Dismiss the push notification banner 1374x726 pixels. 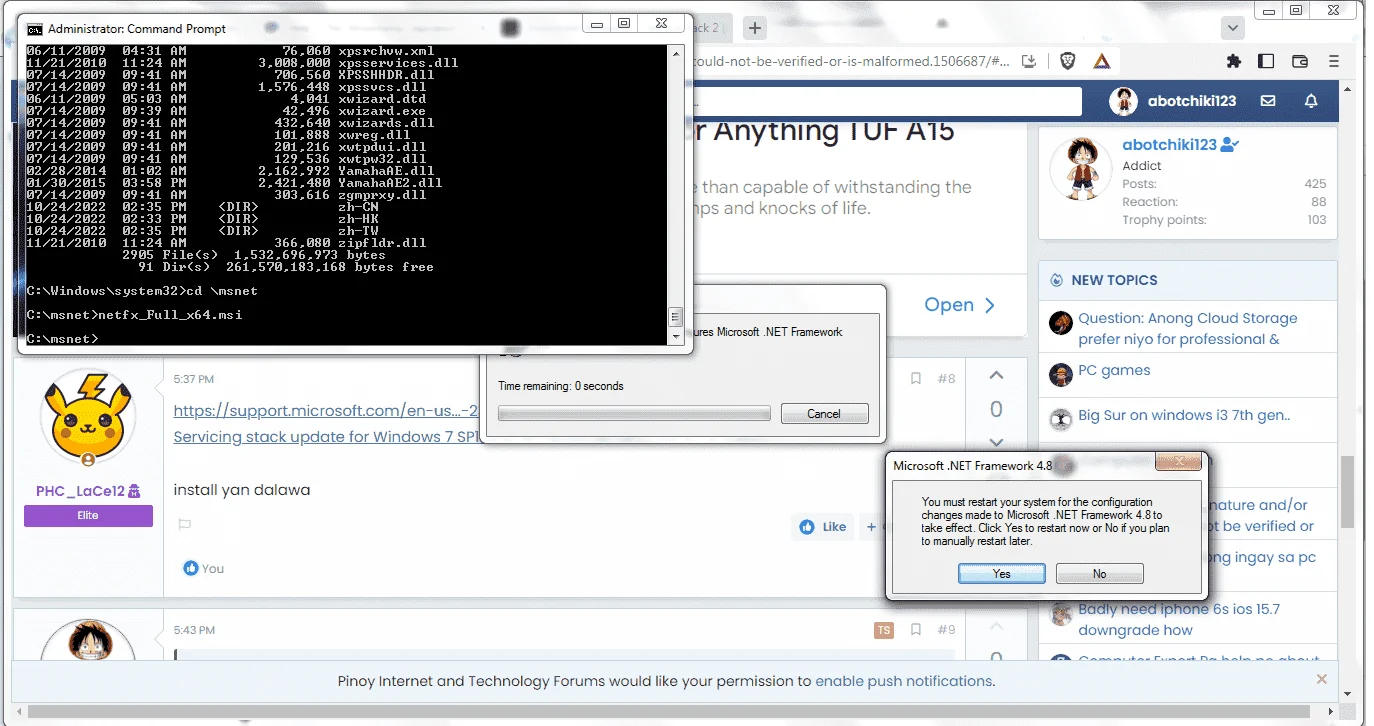pyautogui.click(x=1321, y=679)
